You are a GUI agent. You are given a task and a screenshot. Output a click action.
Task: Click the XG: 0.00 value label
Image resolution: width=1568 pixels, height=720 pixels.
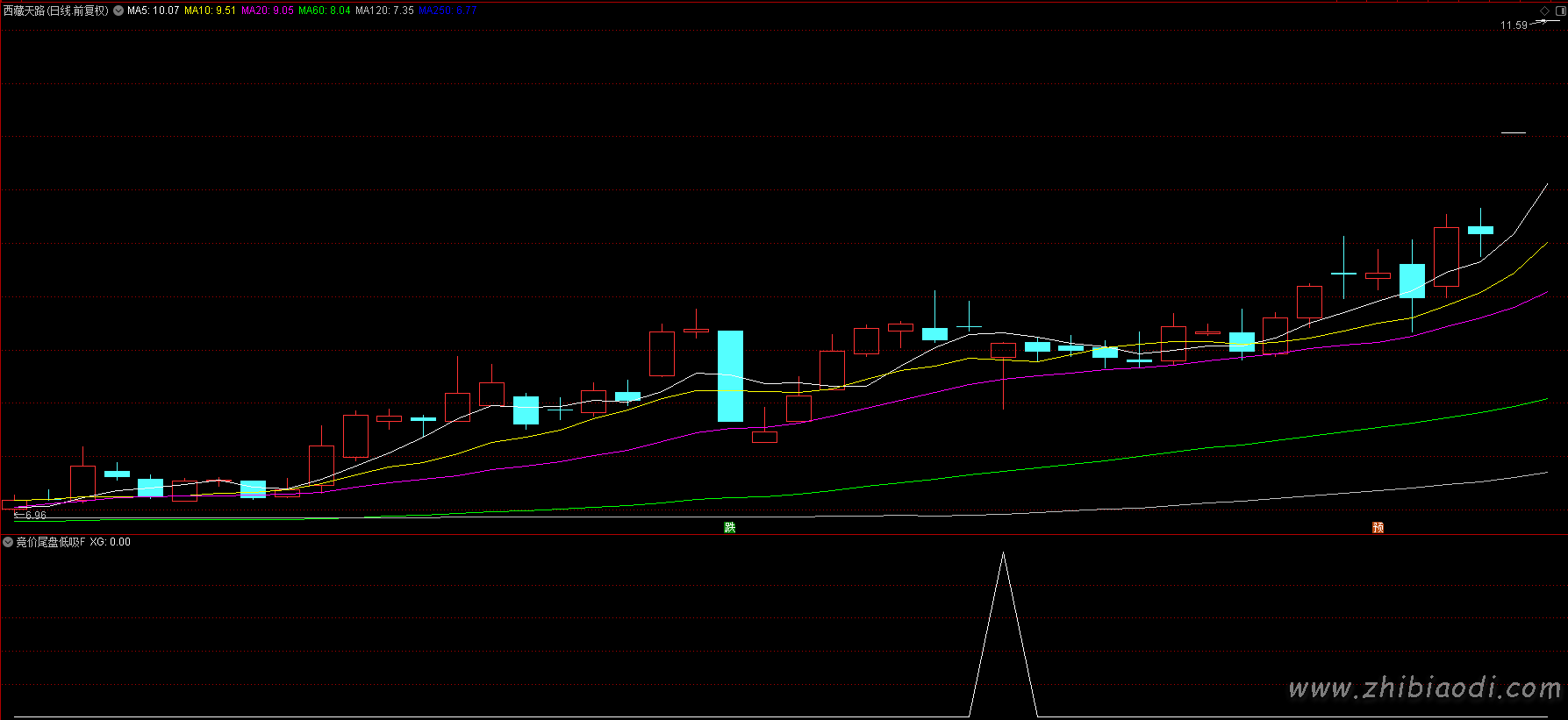point(110,542)
